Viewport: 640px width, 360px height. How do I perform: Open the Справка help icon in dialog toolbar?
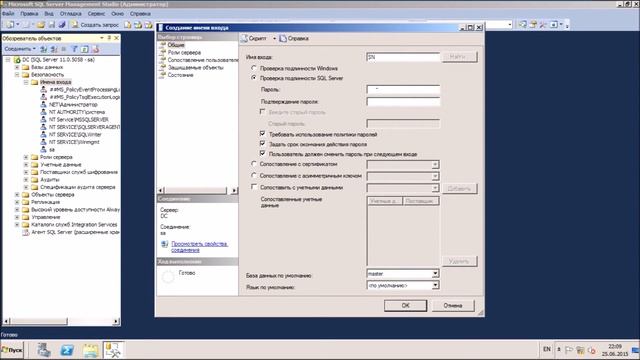[283, 38]
